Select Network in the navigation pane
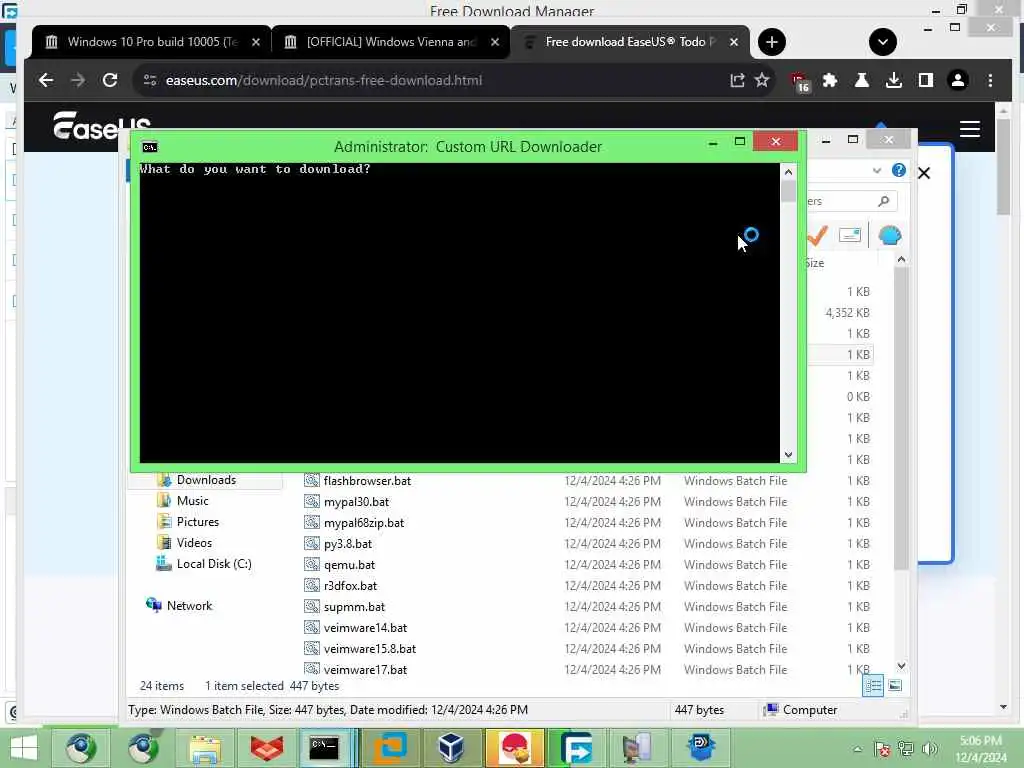 click(x=189, y=605)
